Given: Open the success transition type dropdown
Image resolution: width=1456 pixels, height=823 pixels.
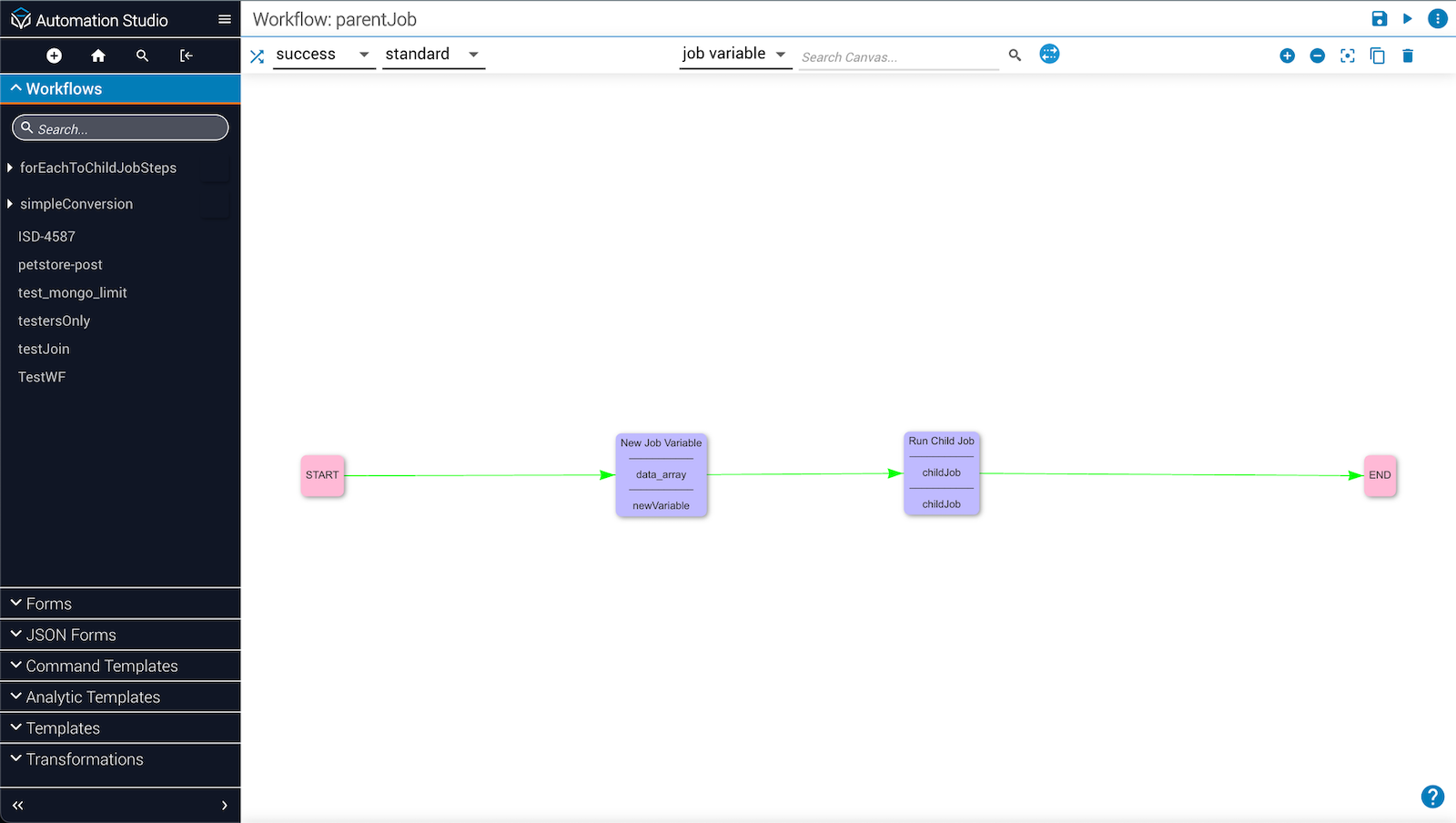Looking at the screenshot, I should tap(323, 55).
